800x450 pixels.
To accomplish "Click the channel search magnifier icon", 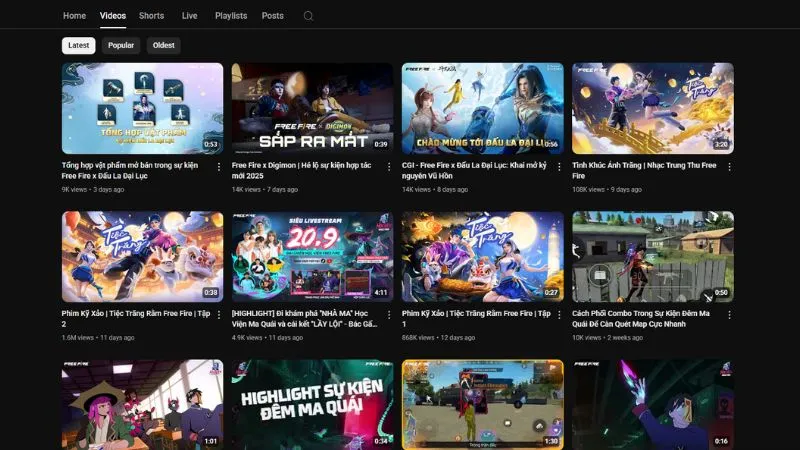I will pos(308,16).
